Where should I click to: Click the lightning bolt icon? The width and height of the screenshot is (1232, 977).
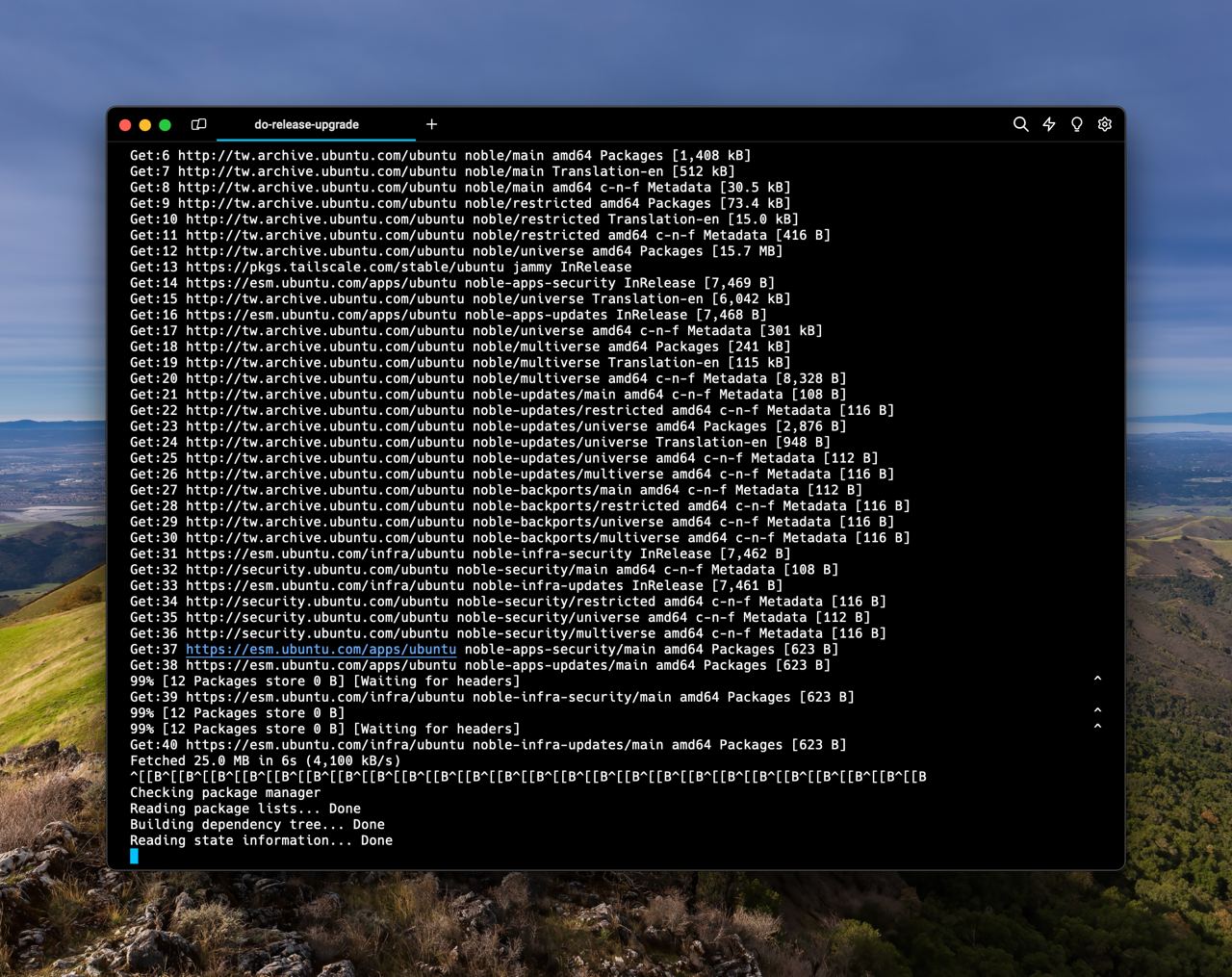(x=1049, y=124)
